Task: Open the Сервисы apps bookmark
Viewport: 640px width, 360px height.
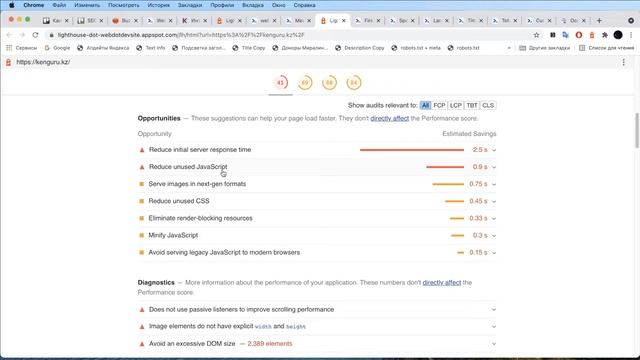Action: 22,48
